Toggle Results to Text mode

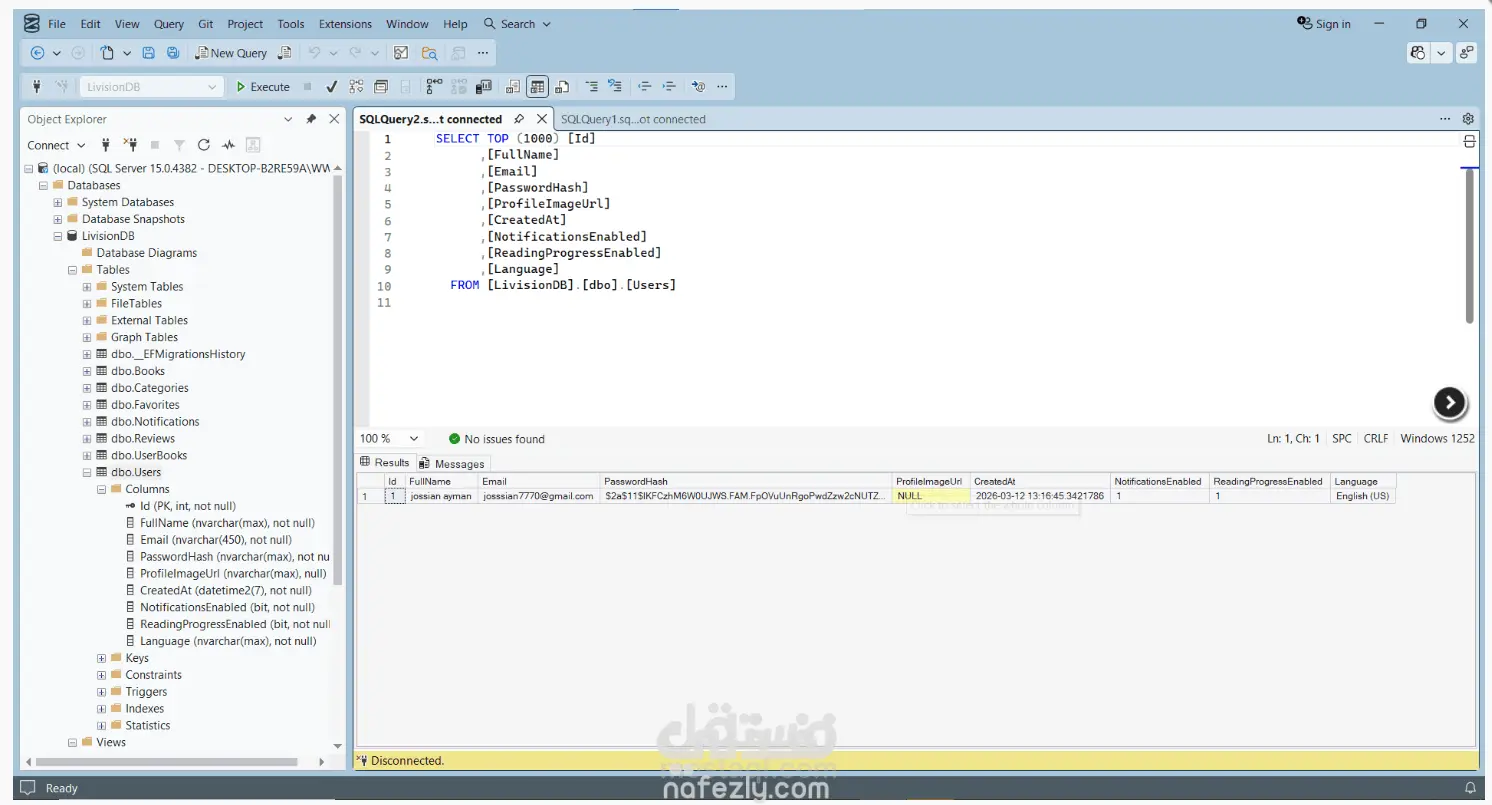pos(513,87)
